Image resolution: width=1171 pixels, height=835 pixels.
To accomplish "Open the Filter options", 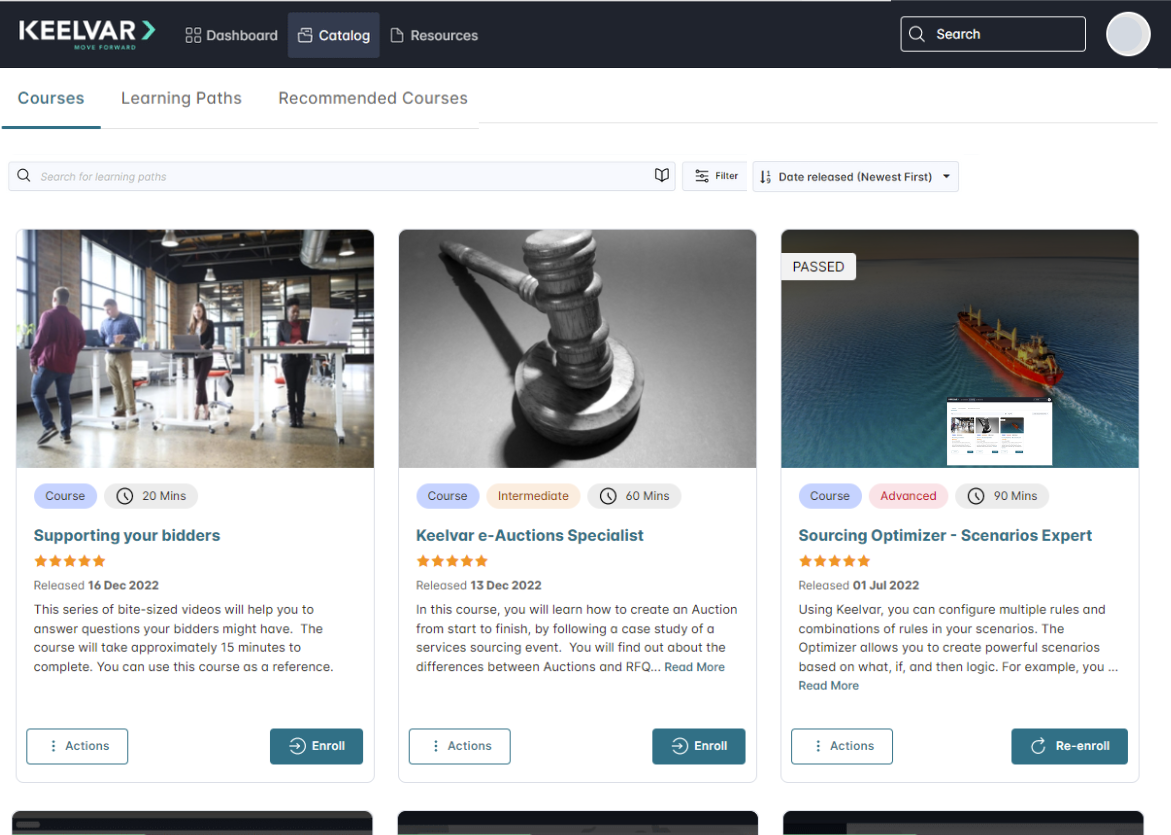I will pos(715,176).
